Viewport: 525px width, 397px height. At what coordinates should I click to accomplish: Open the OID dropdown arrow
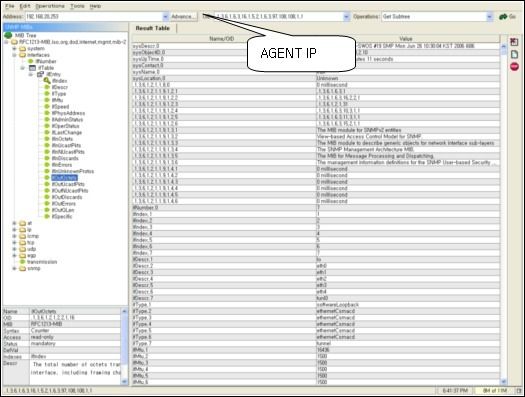tap(347, 16)
